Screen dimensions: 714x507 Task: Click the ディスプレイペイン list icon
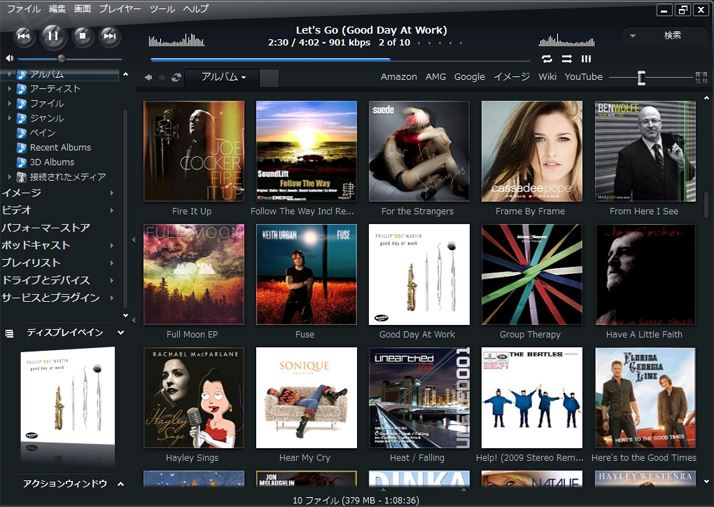[x=9, y=334]
